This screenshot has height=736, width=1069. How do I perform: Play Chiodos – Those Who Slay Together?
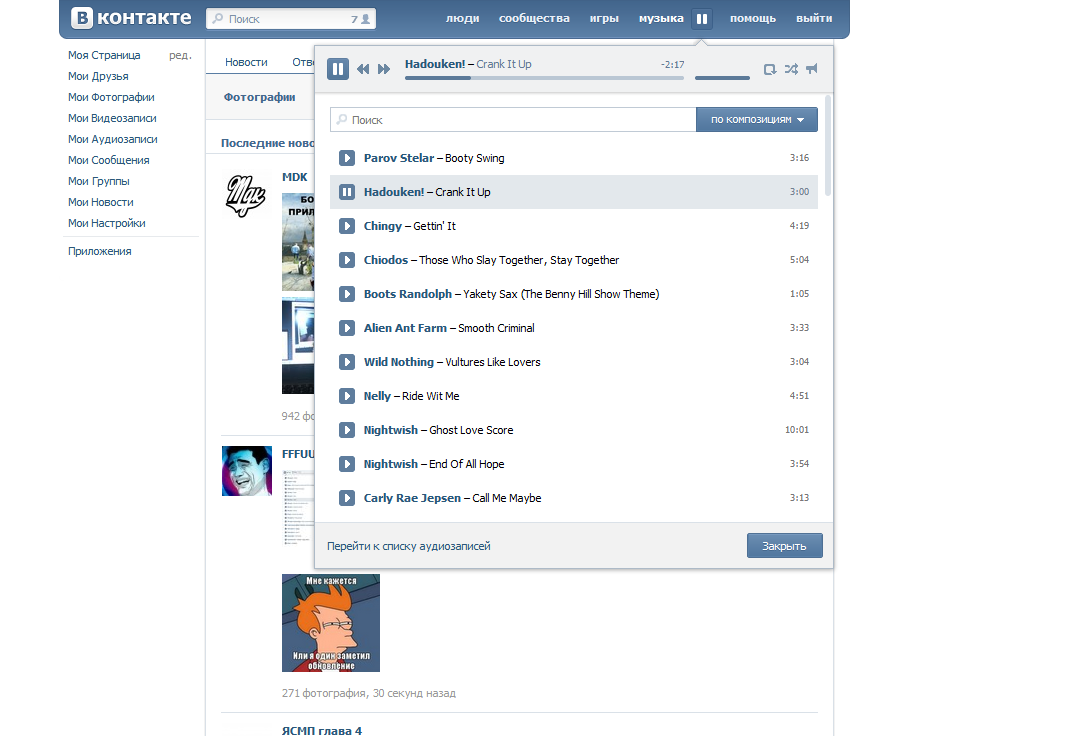[x=347, y=260]
